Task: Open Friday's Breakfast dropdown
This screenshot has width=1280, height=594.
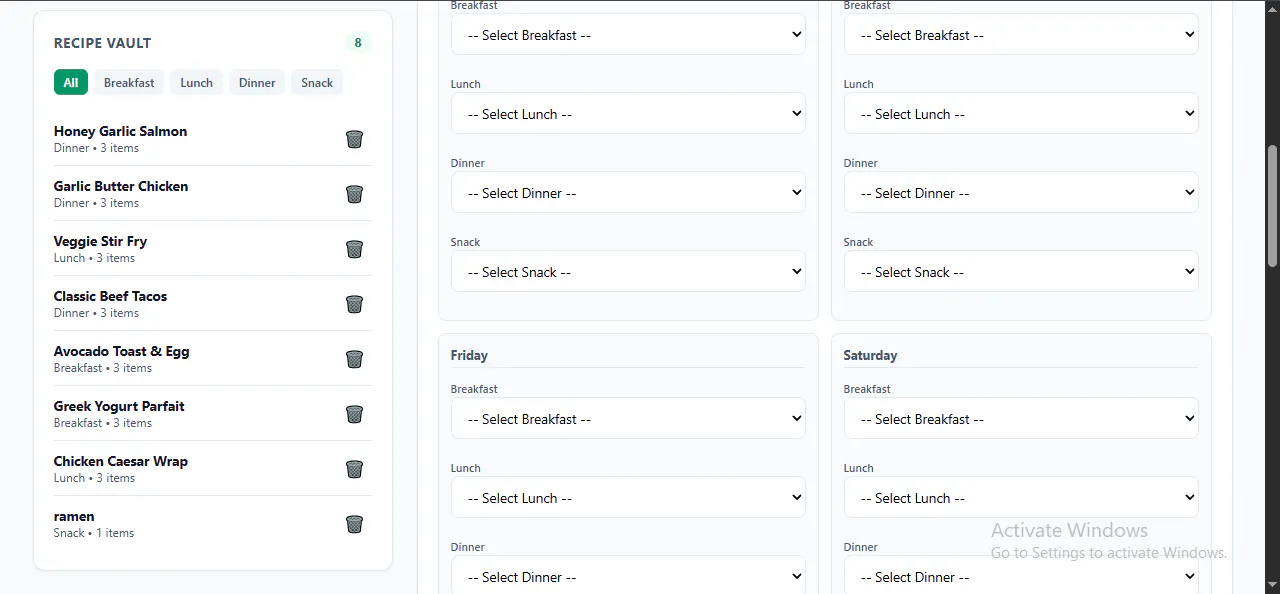Action: [x=628, y=418]
